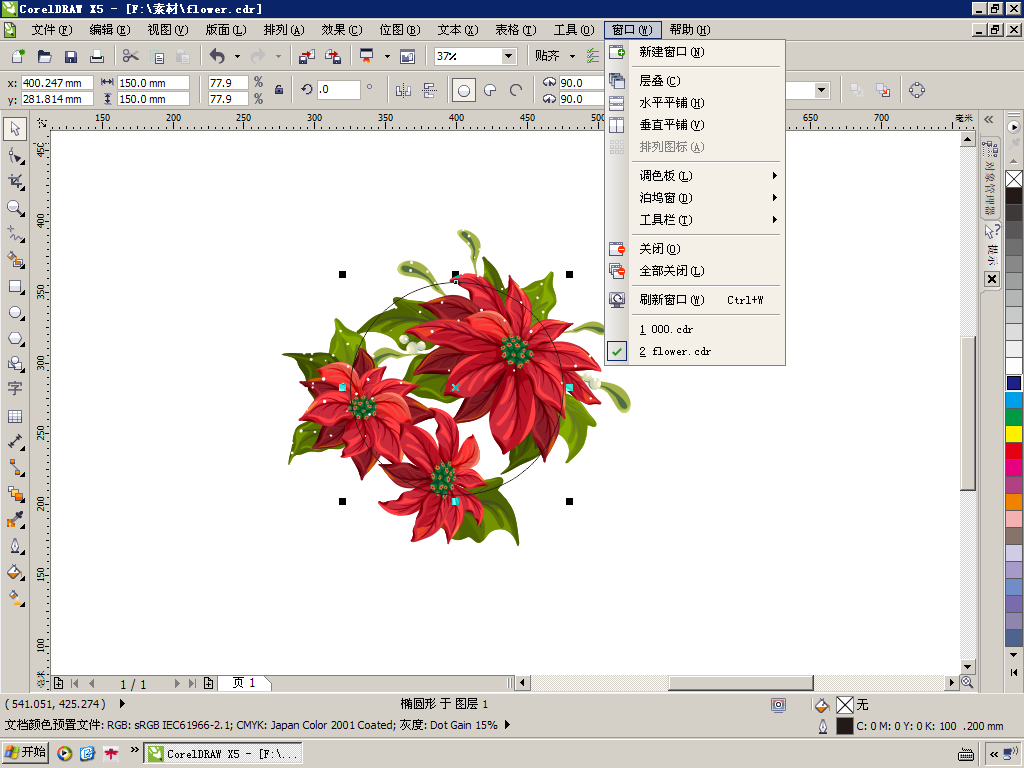Mirror object horizontally button

tap(404, 90)
